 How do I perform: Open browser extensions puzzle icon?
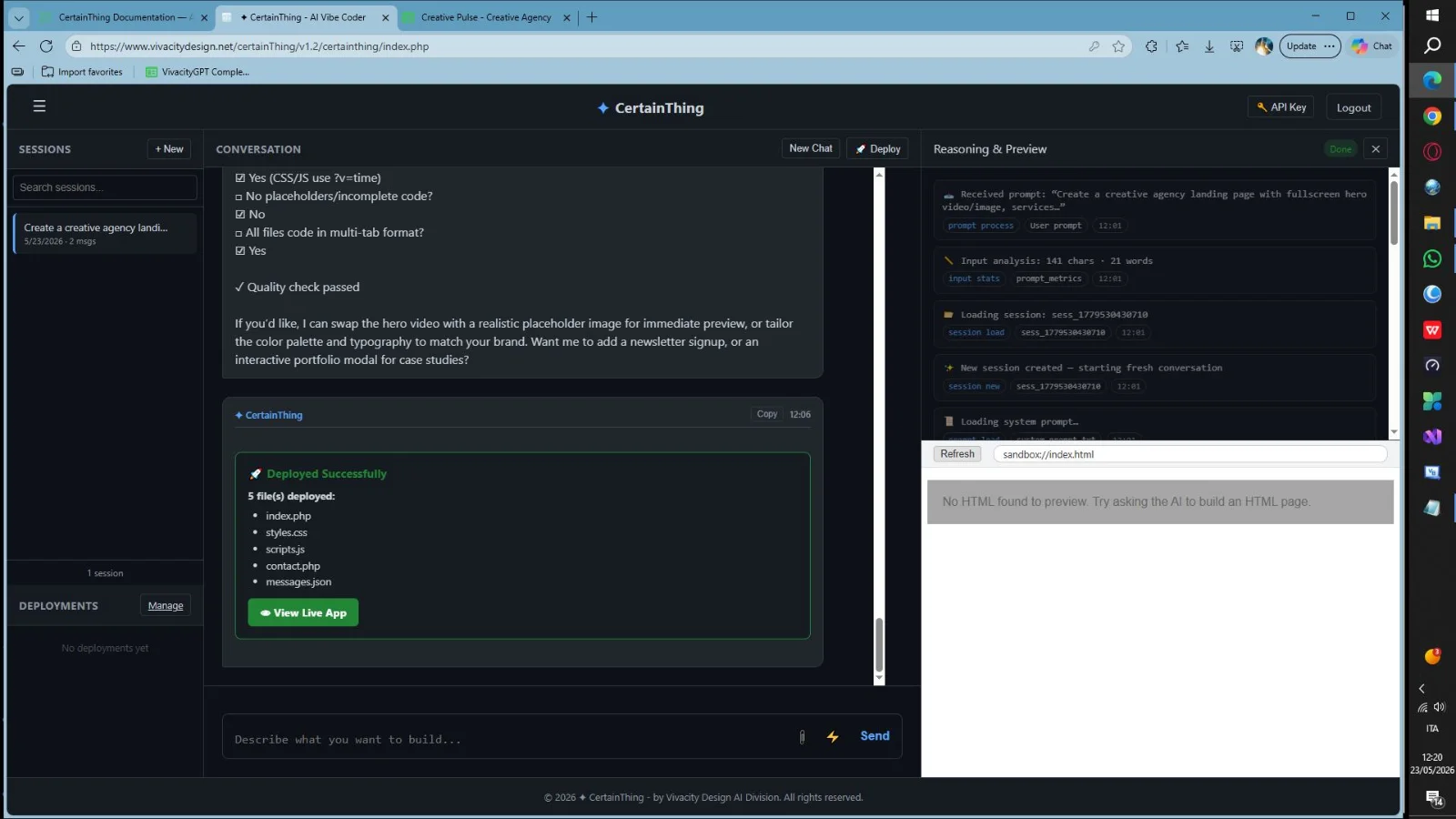1151,46
